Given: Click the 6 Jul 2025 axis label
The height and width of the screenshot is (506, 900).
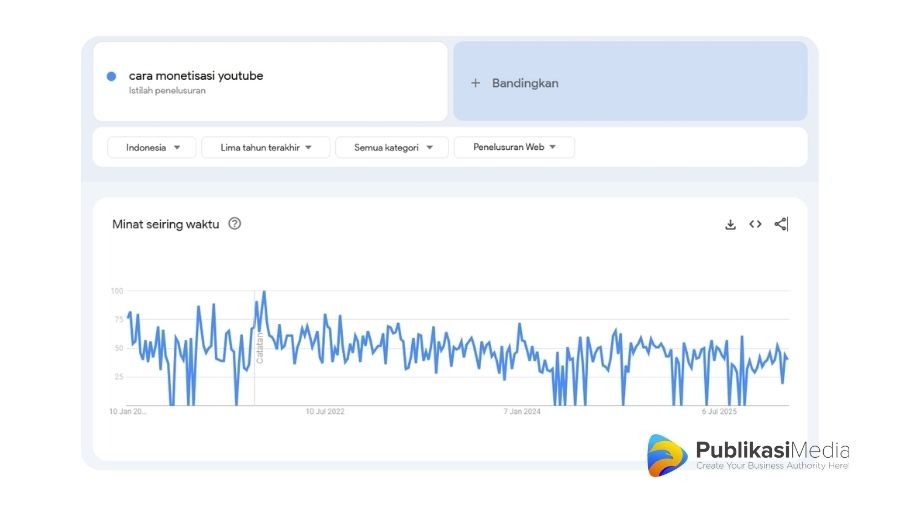Looking at the screenshot, I should coord(718,411).
